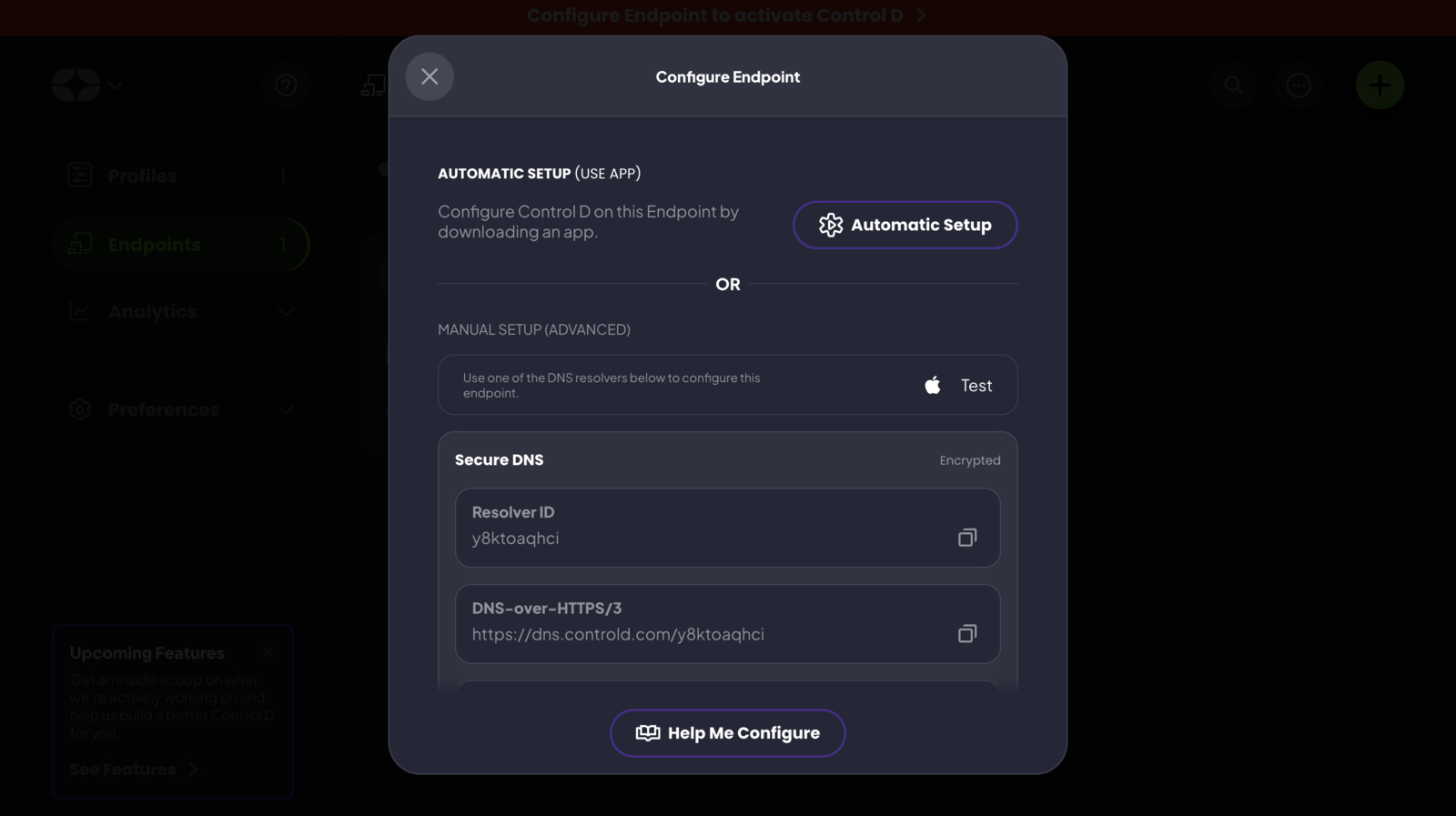1456x816 pixels.
Task: Click the Apple icon next to Test
Action: click(x=932, y=385)
